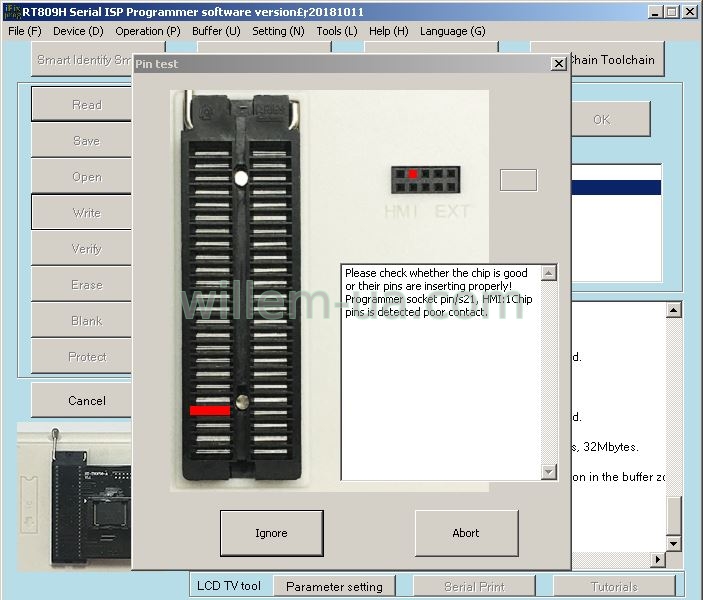
Task: Click the Open button
Action: point(82,176)
